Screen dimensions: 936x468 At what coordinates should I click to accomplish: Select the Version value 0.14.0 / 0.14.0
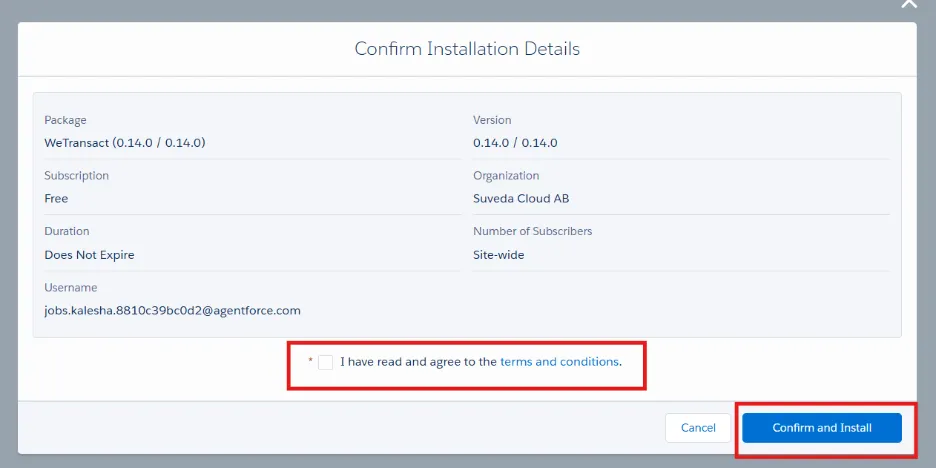tap(515, 143)
